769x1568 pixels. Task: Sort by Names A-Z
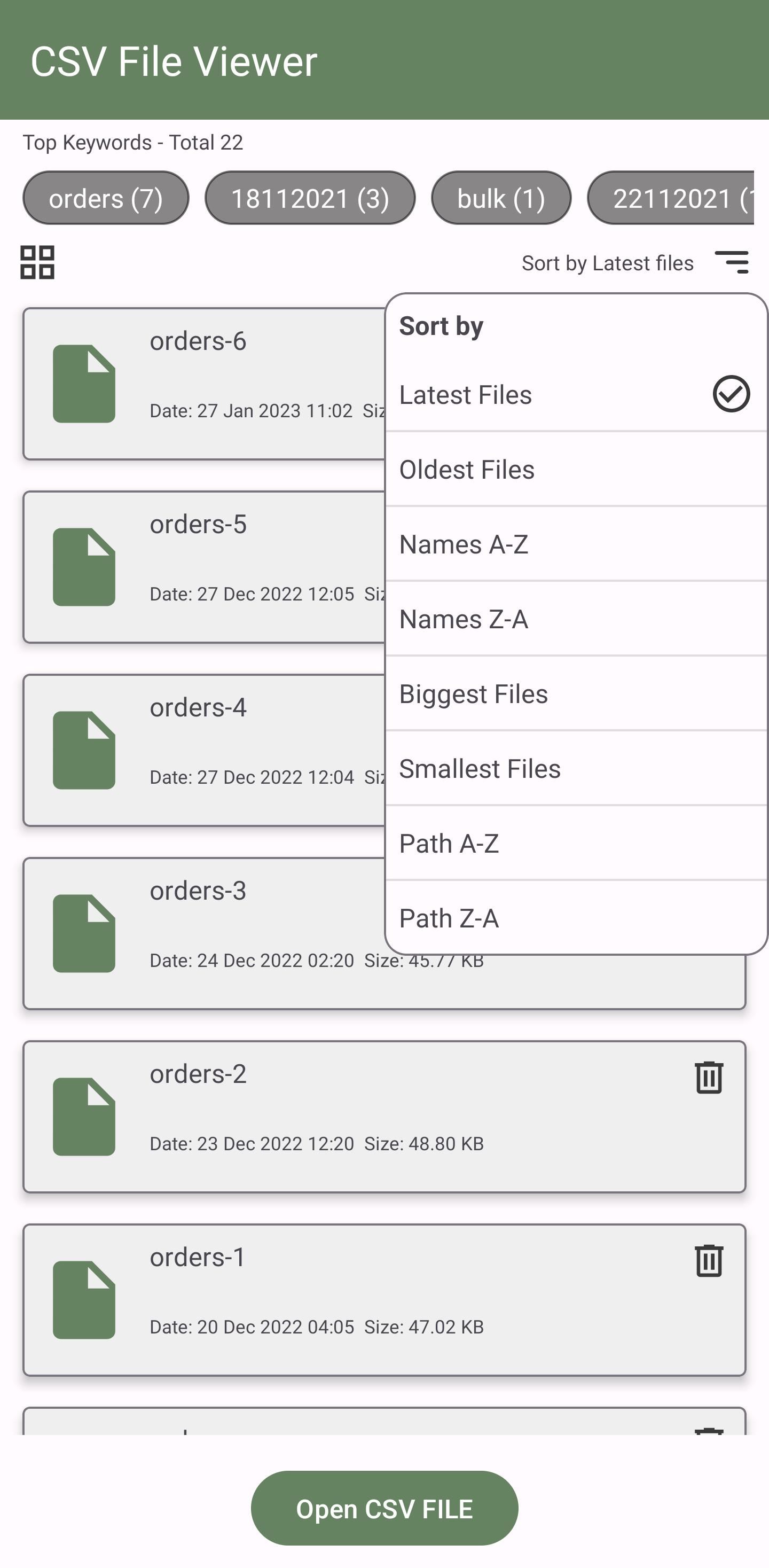click(576, 544)
